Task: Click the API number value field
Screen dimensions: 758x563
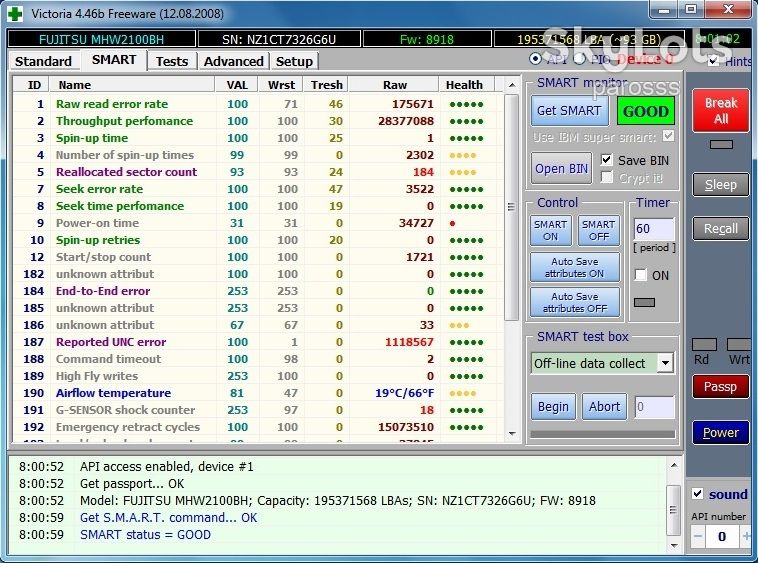Action: [722, 536]
